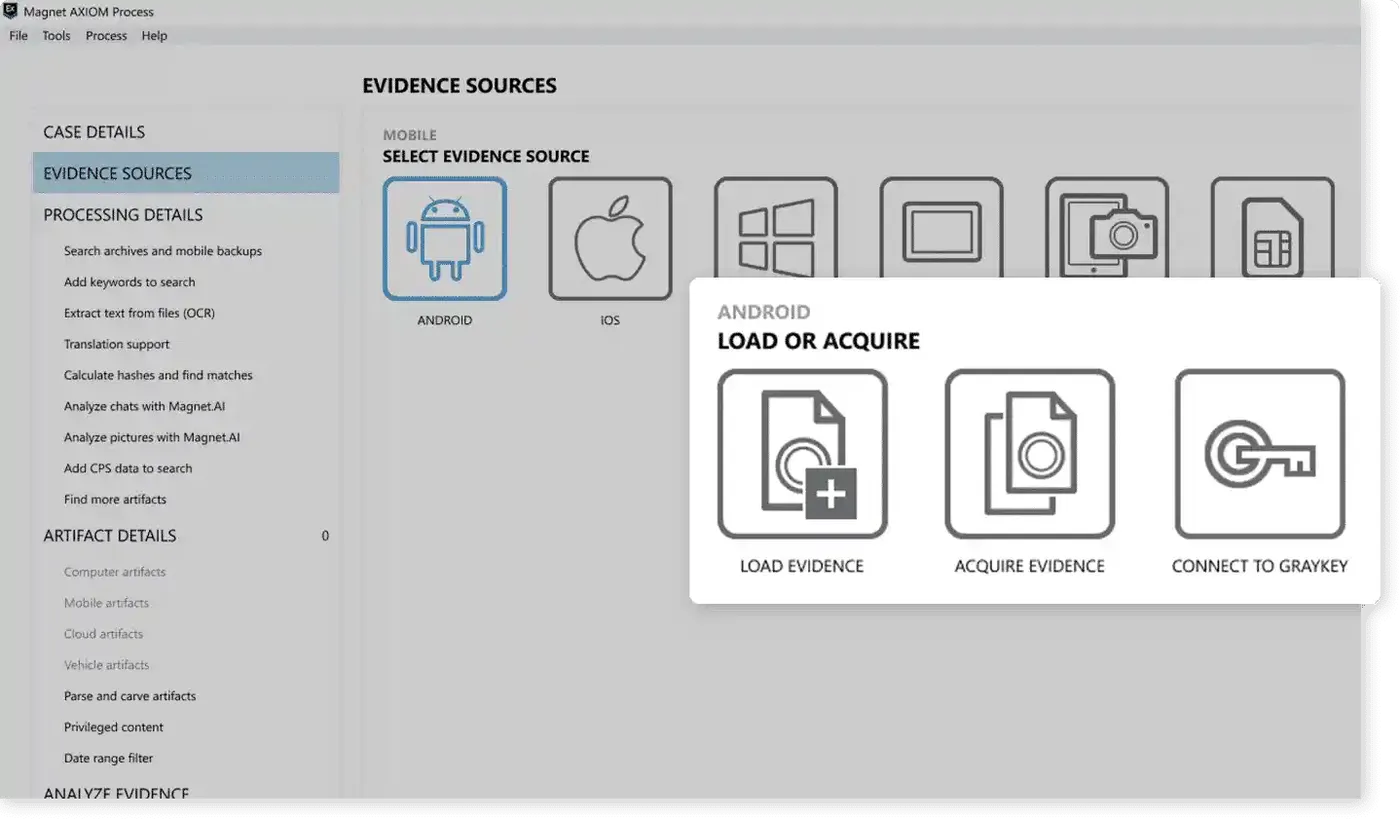Open Add keywords to search
The height and width of the screenshot is (819, 1400).
(130, 282)
